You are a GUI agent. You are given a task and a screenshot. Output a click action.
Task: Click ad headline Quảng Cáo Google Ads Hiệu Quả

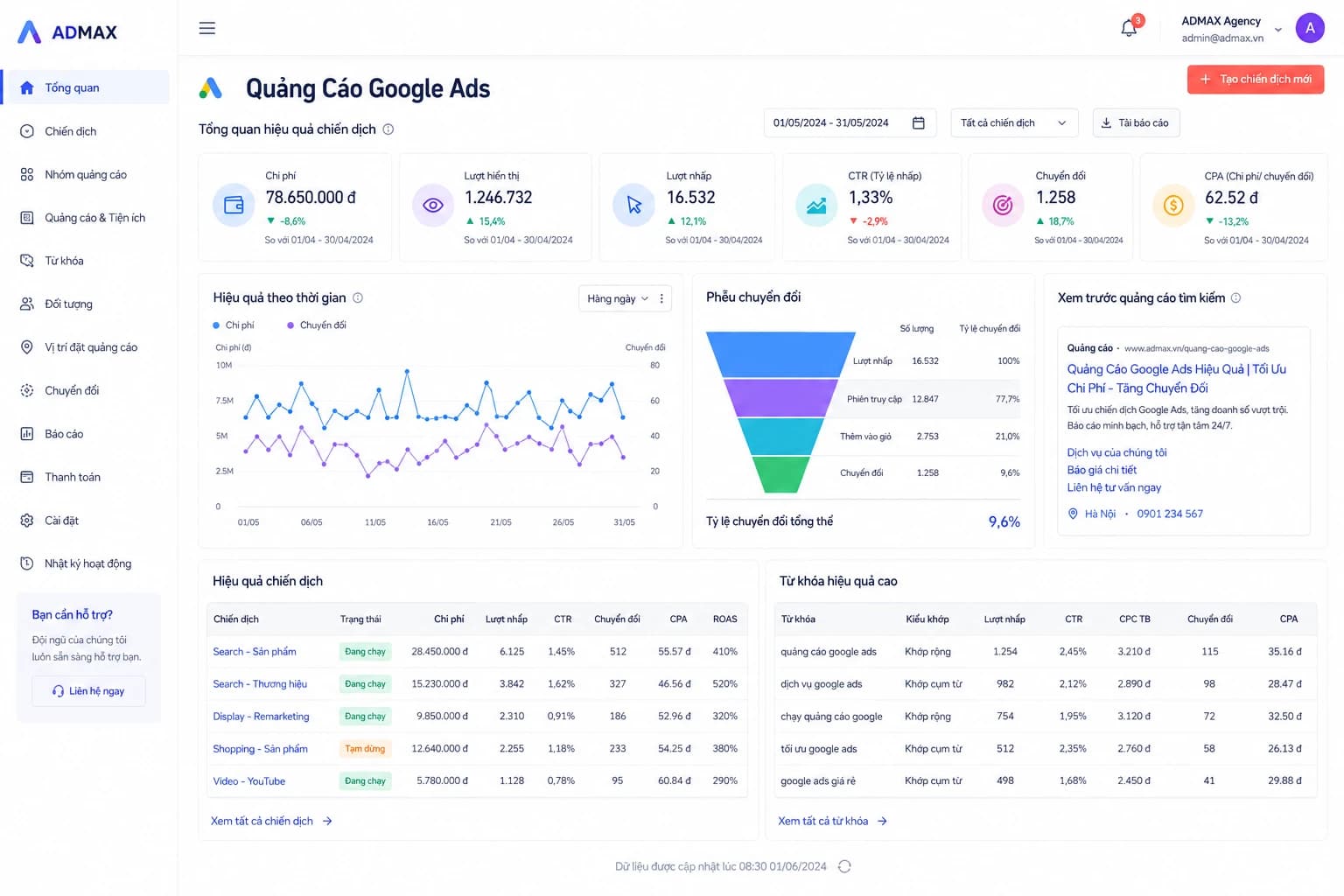pyautogui.click(x=1176, y=379)
